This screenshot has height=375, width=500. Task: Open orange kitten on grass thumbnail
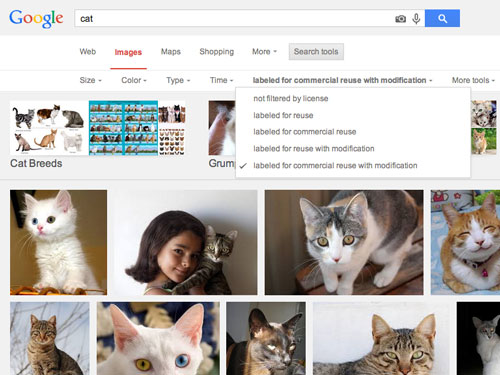click(x=484, y=141)
